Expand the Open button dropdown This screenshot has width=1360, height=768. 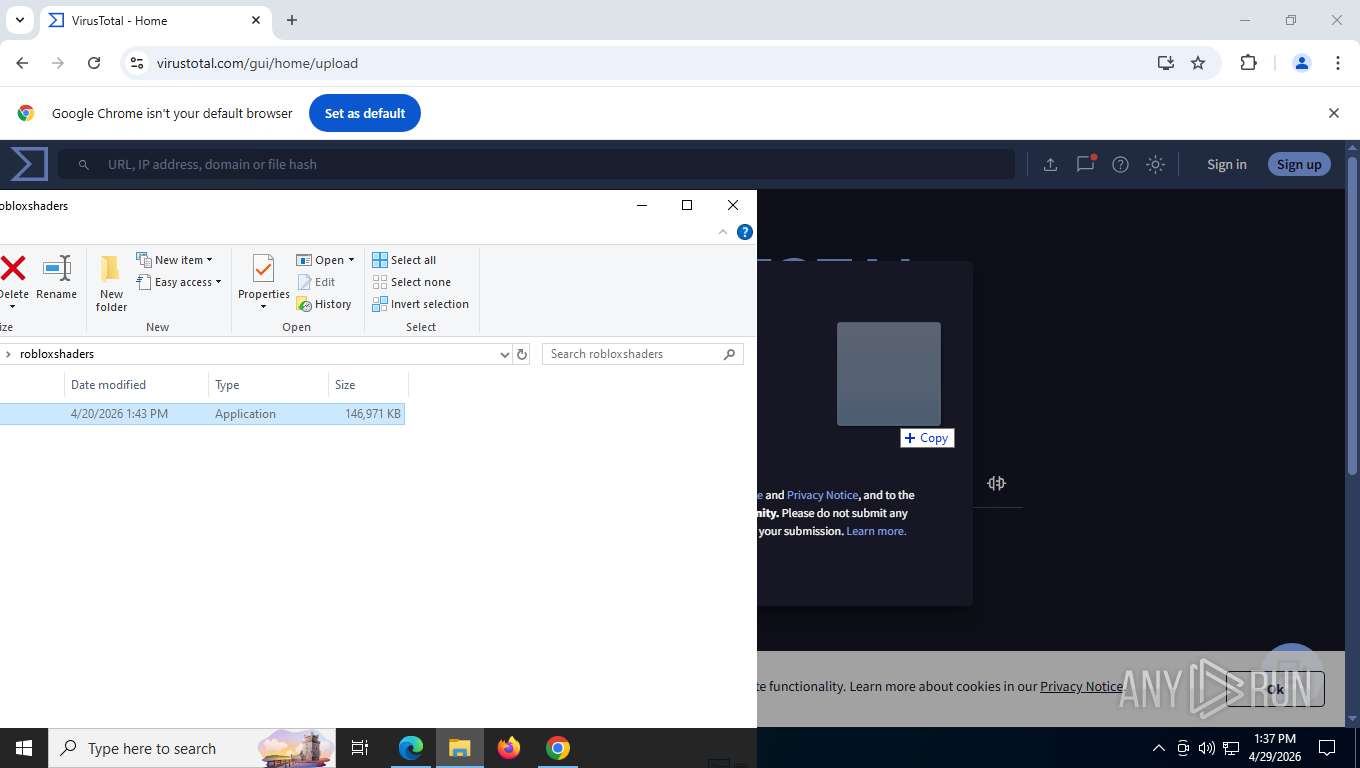coord(351,260)
